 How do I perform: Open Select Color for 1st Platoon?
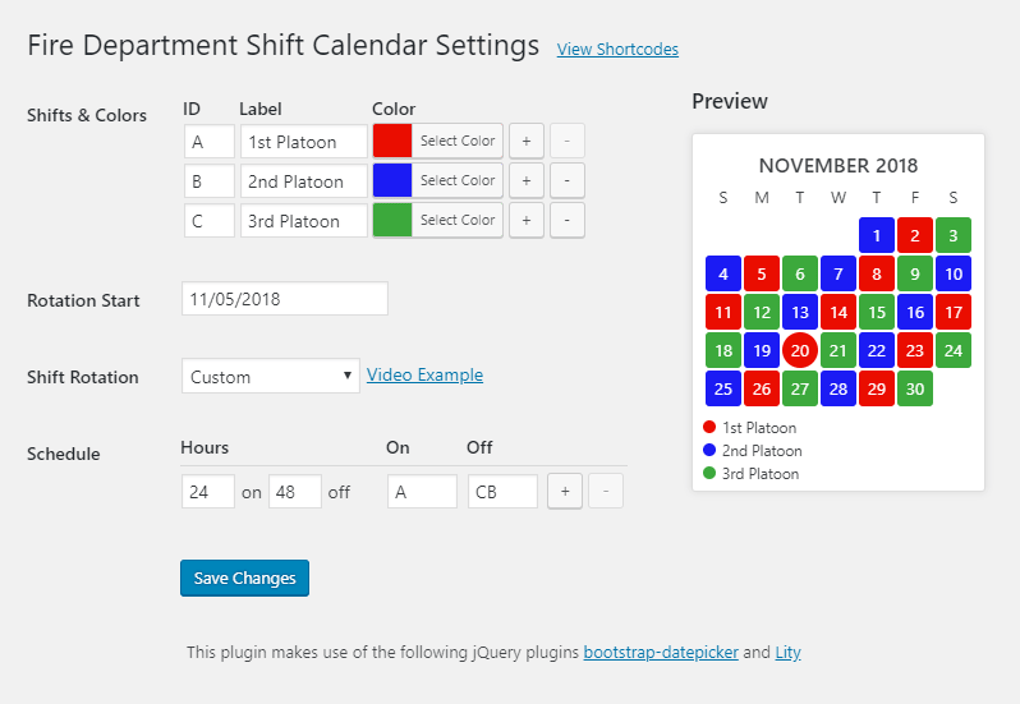tap(457, 140)
